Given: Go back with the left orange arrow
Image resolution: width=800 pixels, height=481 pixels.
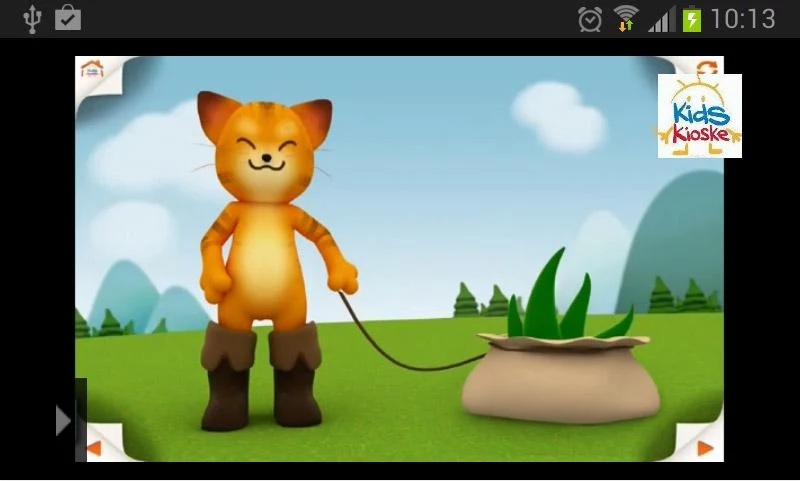Looking at the screenshot, I should [x=94, y=448].
